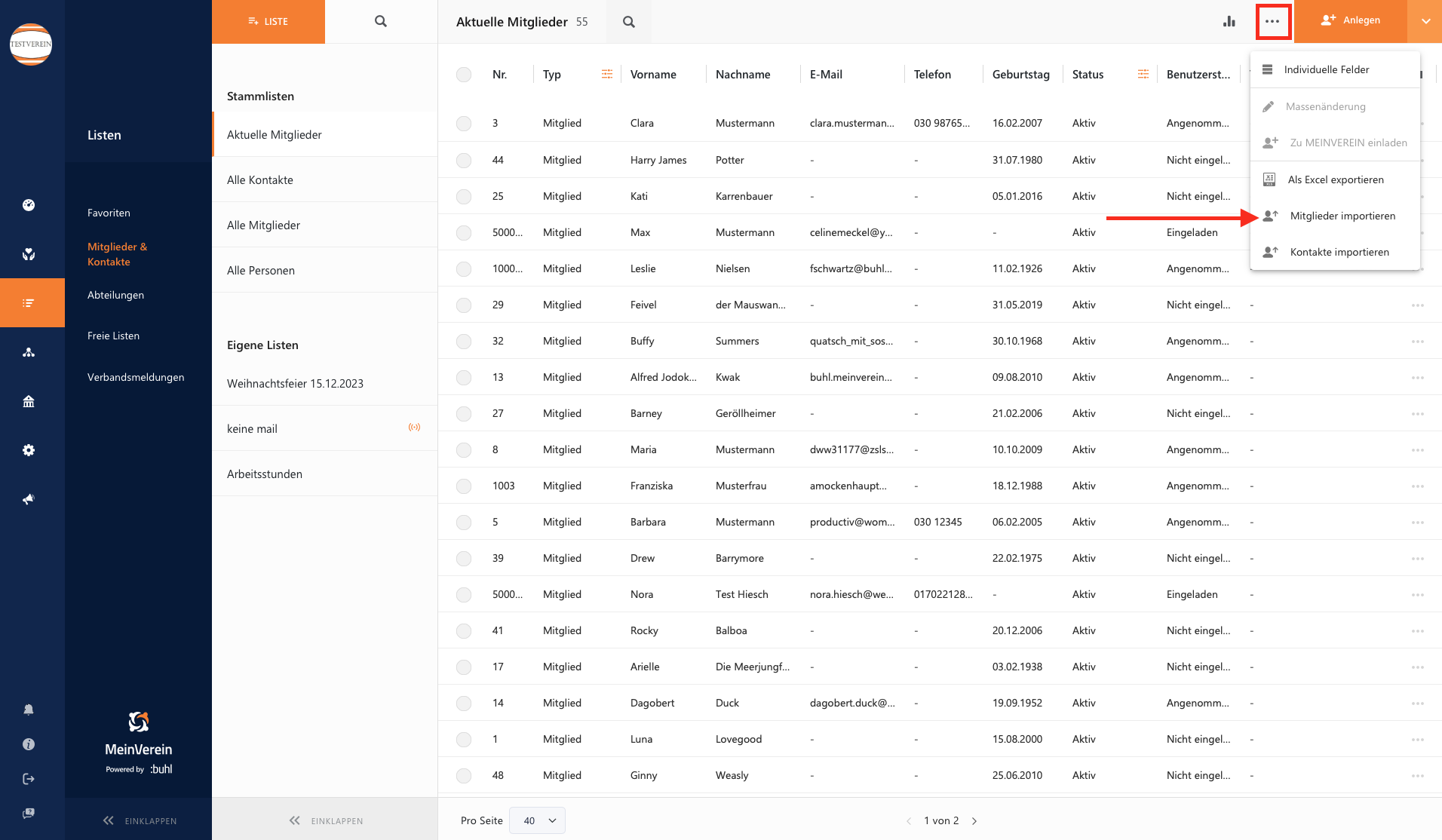
Task: Choose Mitglieder importieren
Action: coord(1335,216)
